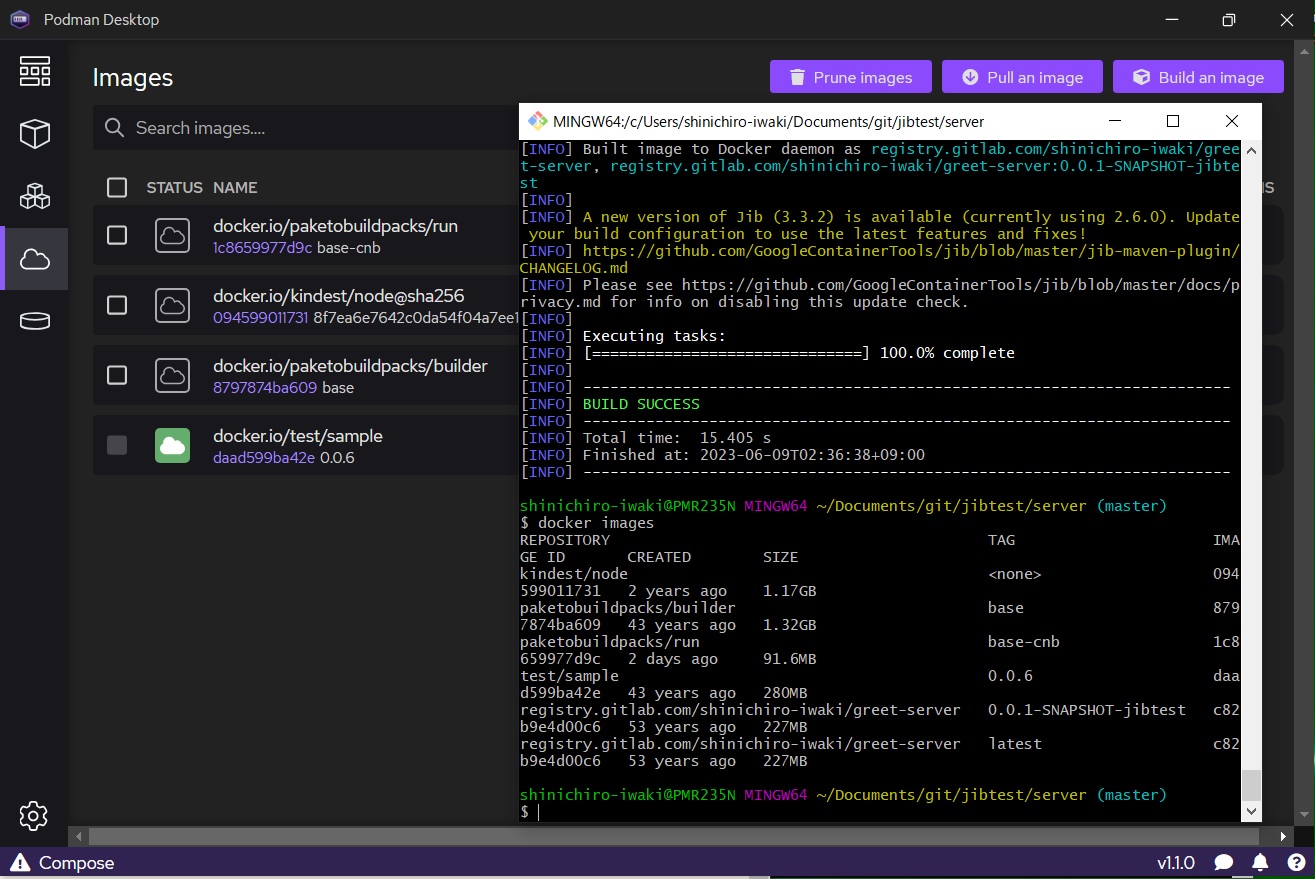1315x879 pixels.
Task: Click the help question mark icon
Action: point(1295,862)
